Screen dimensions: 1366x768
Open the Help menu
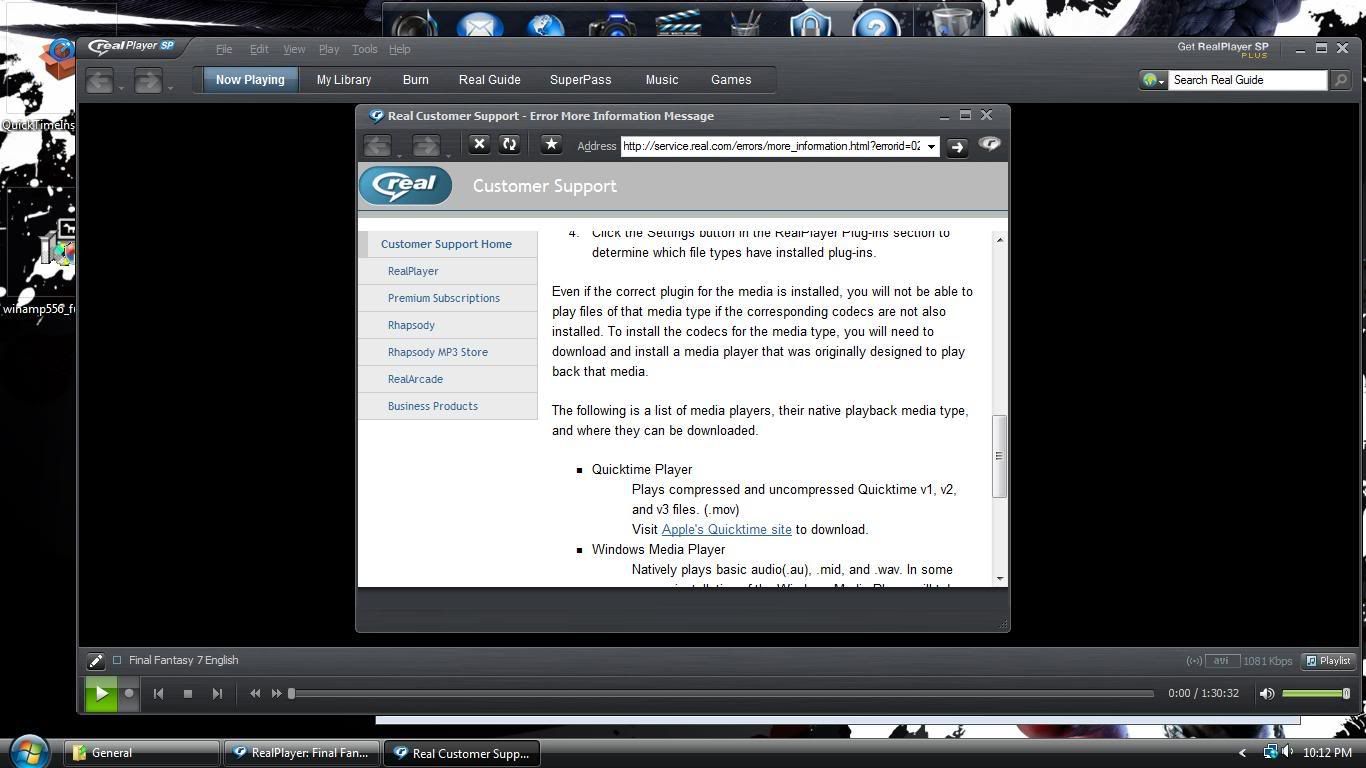click(x=399, y=49)
